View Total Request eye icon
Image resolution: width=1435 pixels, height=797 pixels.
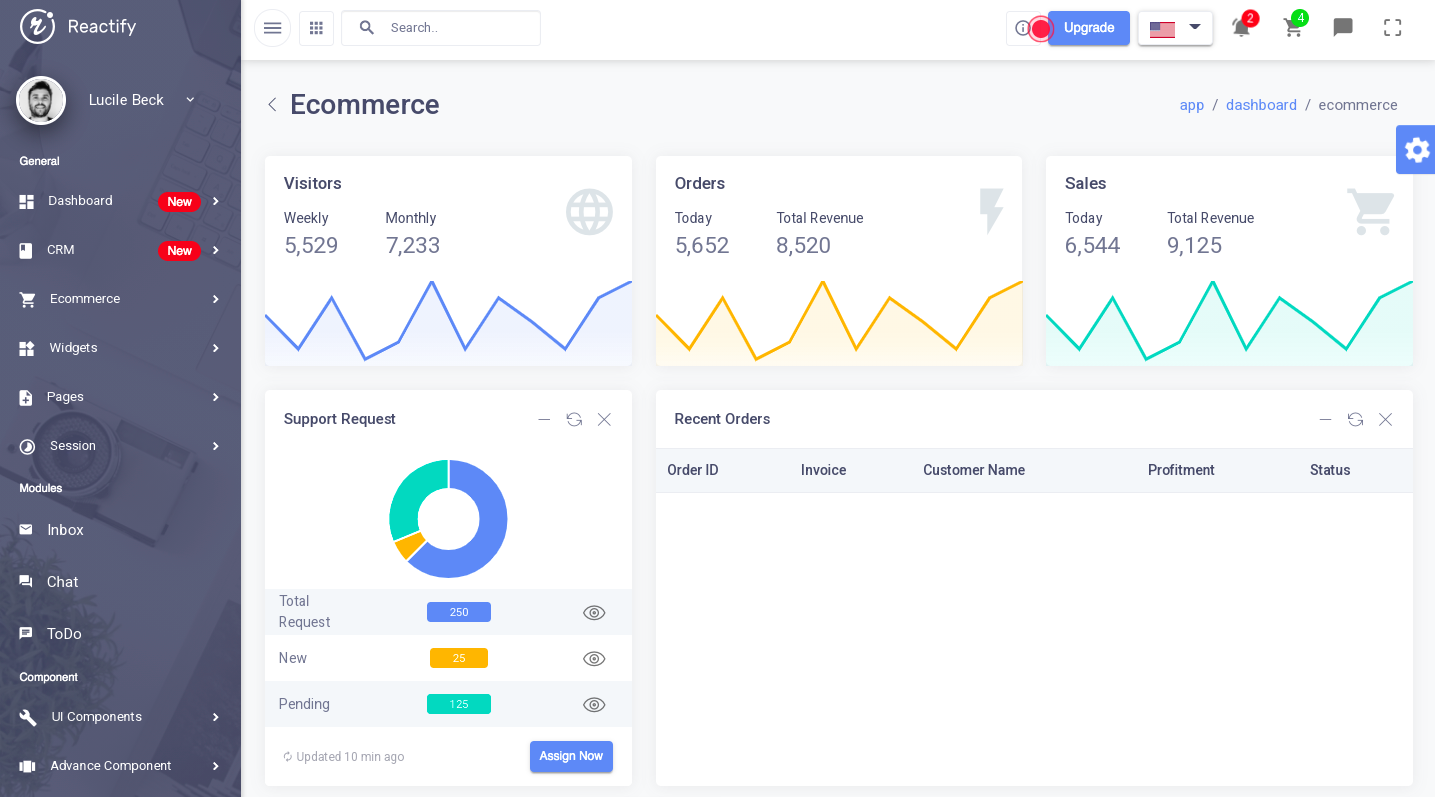pyautogui.click(x=594, y=612)
